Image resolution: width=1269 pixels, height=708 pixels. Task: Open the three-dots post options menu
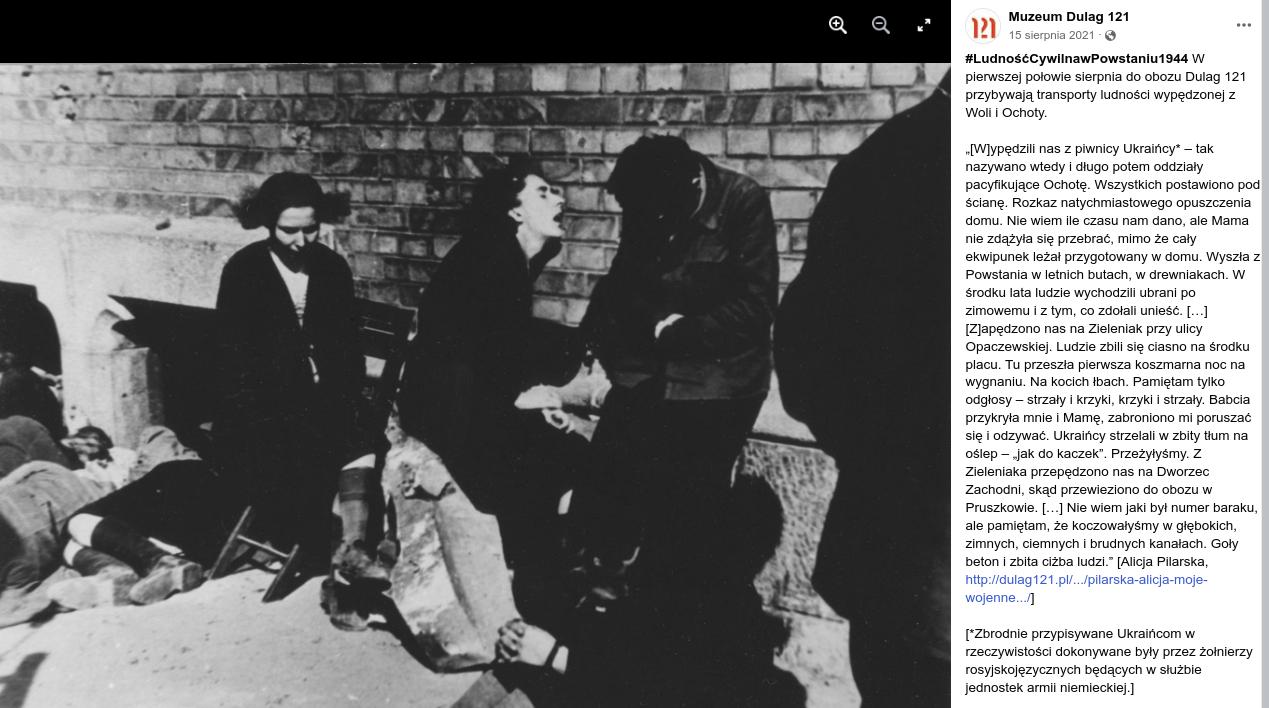point(1244,26)
